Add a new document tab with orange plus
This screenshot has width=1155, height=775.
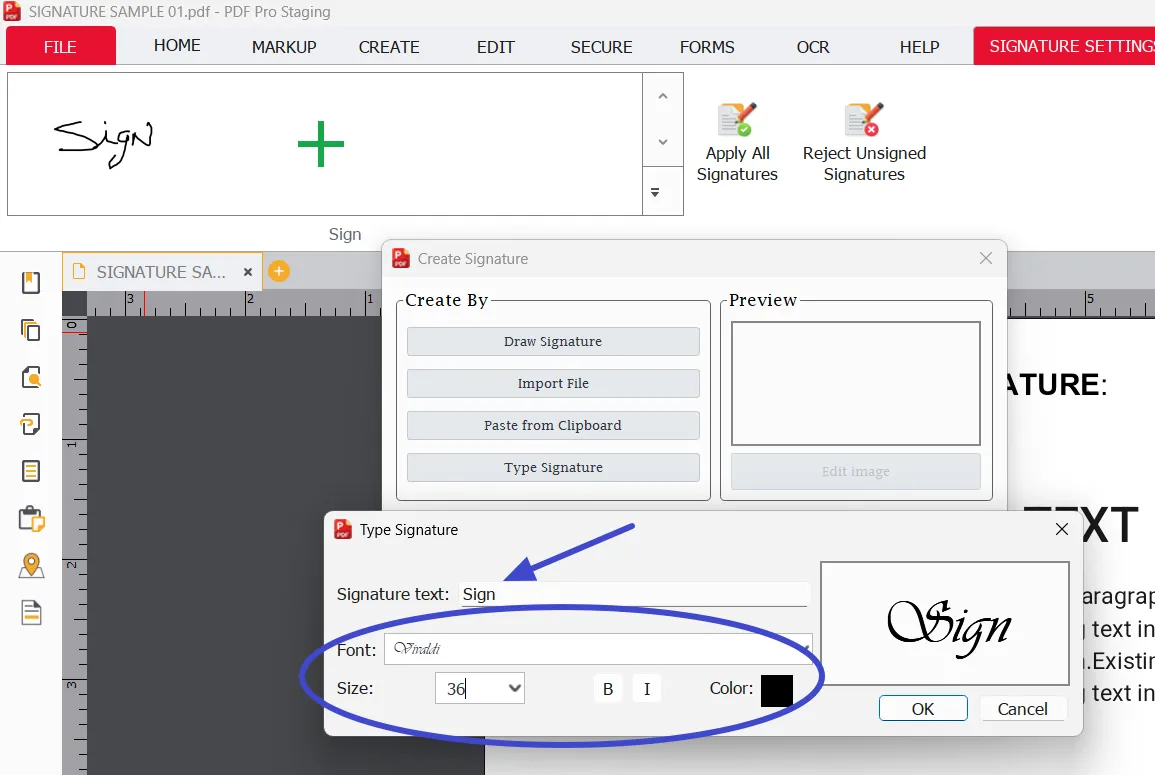coord(278,272)
